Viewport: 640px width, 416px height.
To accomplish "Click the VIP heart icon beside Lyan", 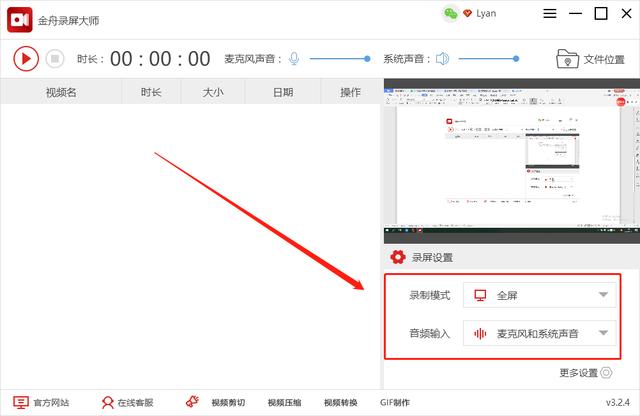I will 467,13.
